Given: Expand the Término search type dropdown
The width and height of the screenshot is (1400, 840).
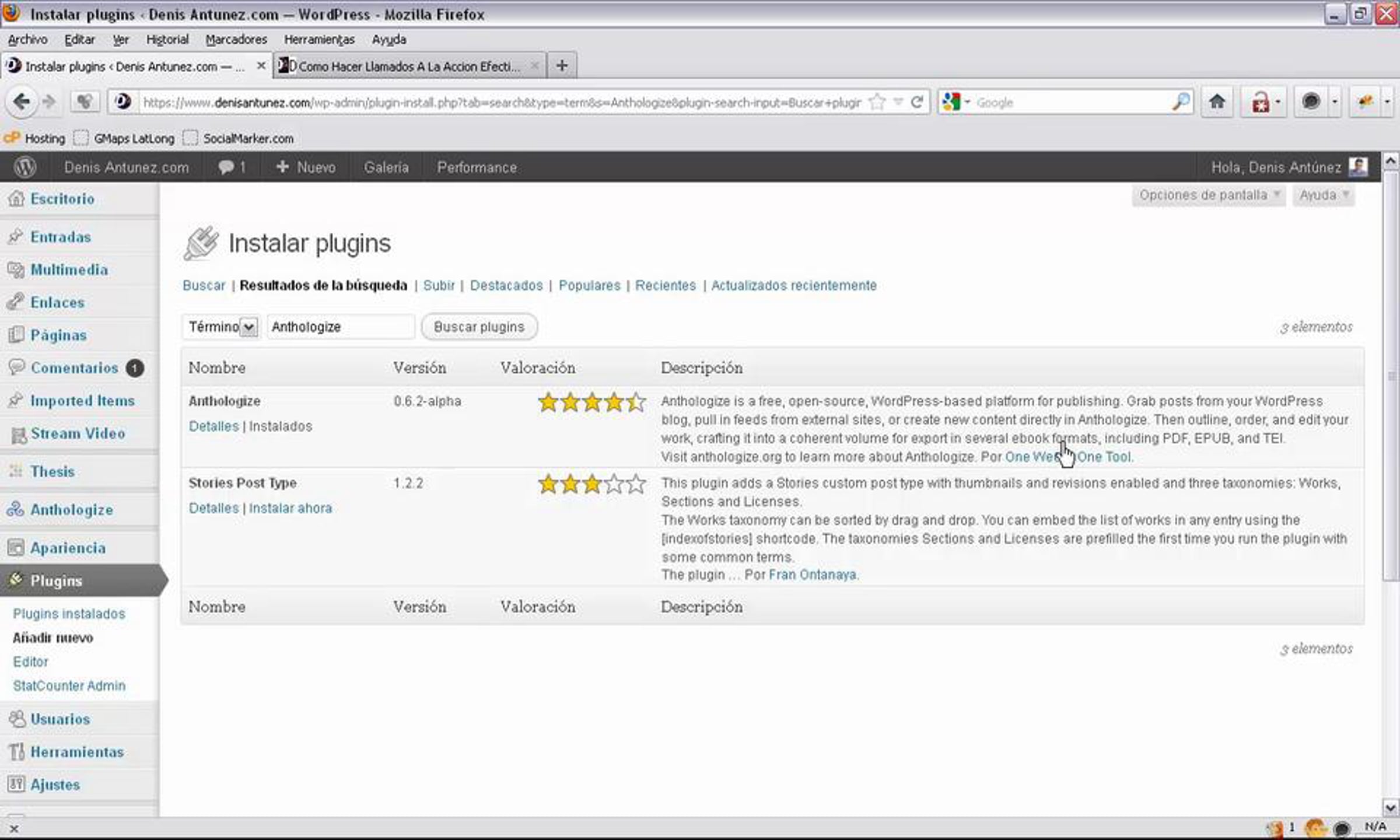Looking at the screenshot, I should [x=249, y=327].
